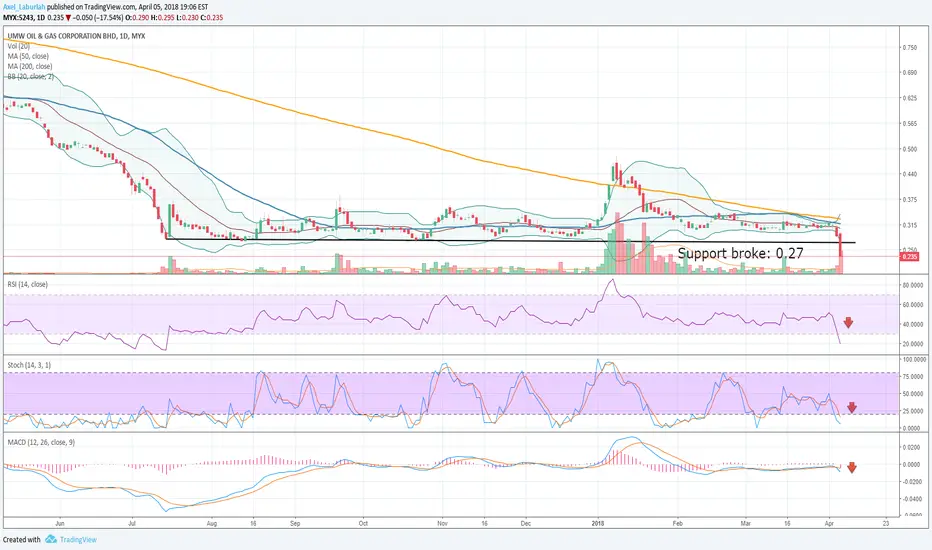The height and width of the screenshot is (550, 932).
Task: Click the O:0.290 open value
Action: point(137,18)
